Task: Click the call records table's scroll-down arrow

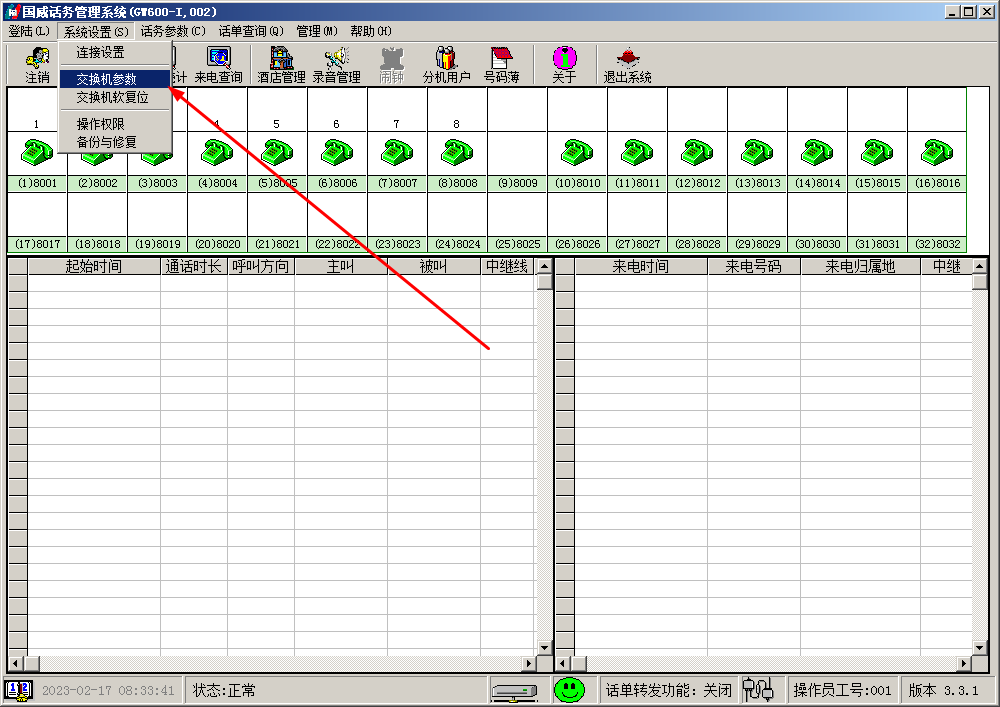Action: point(545,648)
